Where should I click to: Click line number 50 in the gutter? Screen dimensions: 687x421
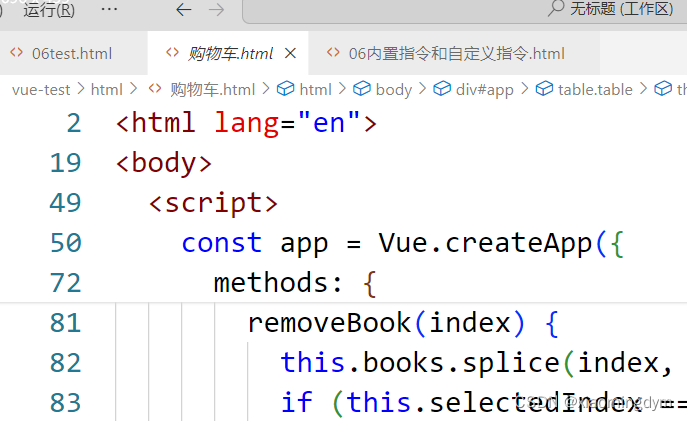point(66,243)
